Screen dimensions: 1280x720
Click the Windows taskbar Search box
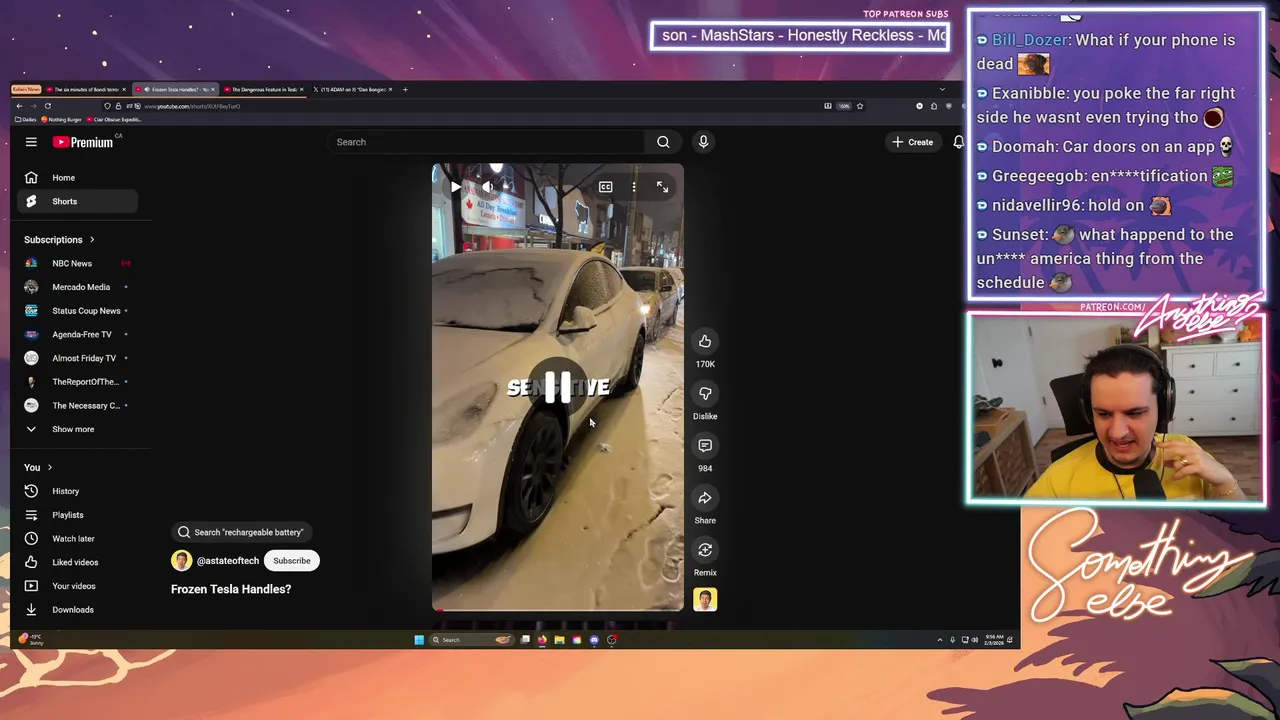point(471,640)
